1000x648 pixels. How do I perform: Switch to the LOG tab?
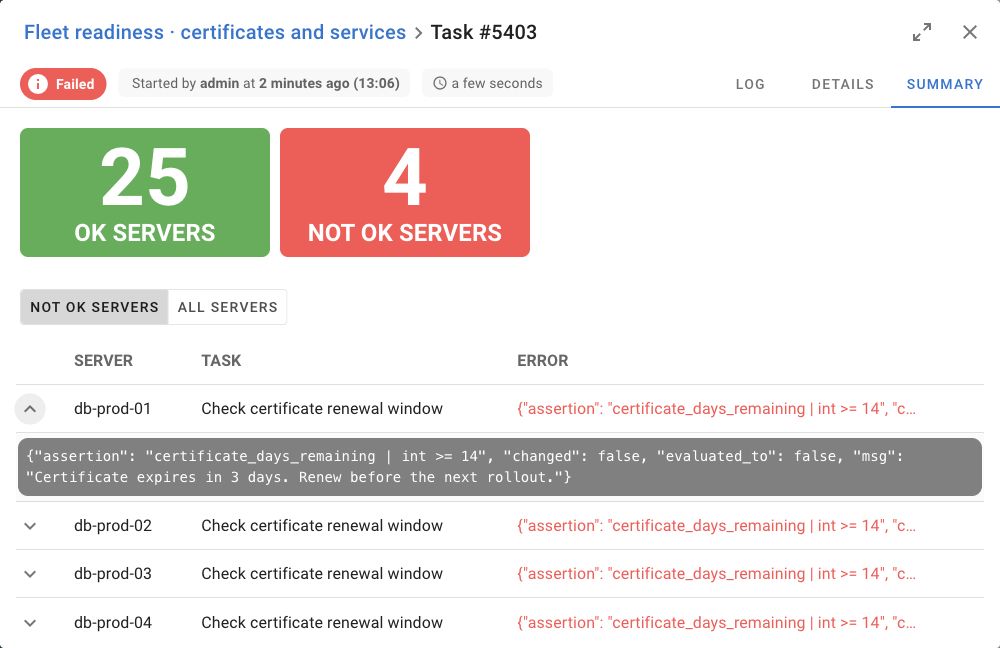click(750, 84)
